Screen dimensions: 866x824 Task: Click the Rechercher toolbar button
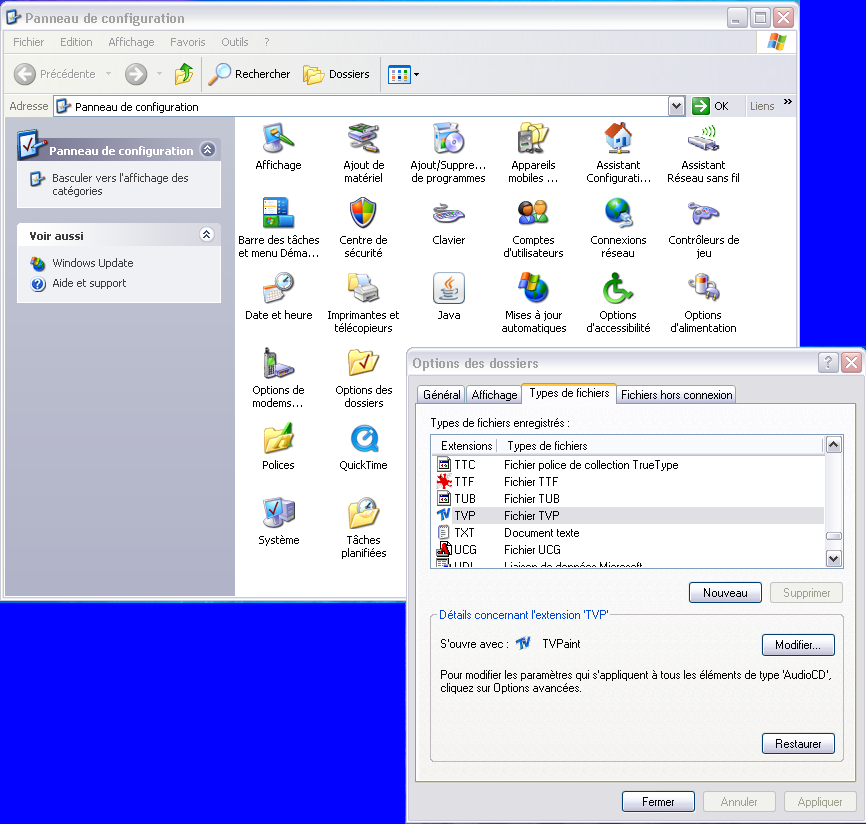tap(249, 74)
